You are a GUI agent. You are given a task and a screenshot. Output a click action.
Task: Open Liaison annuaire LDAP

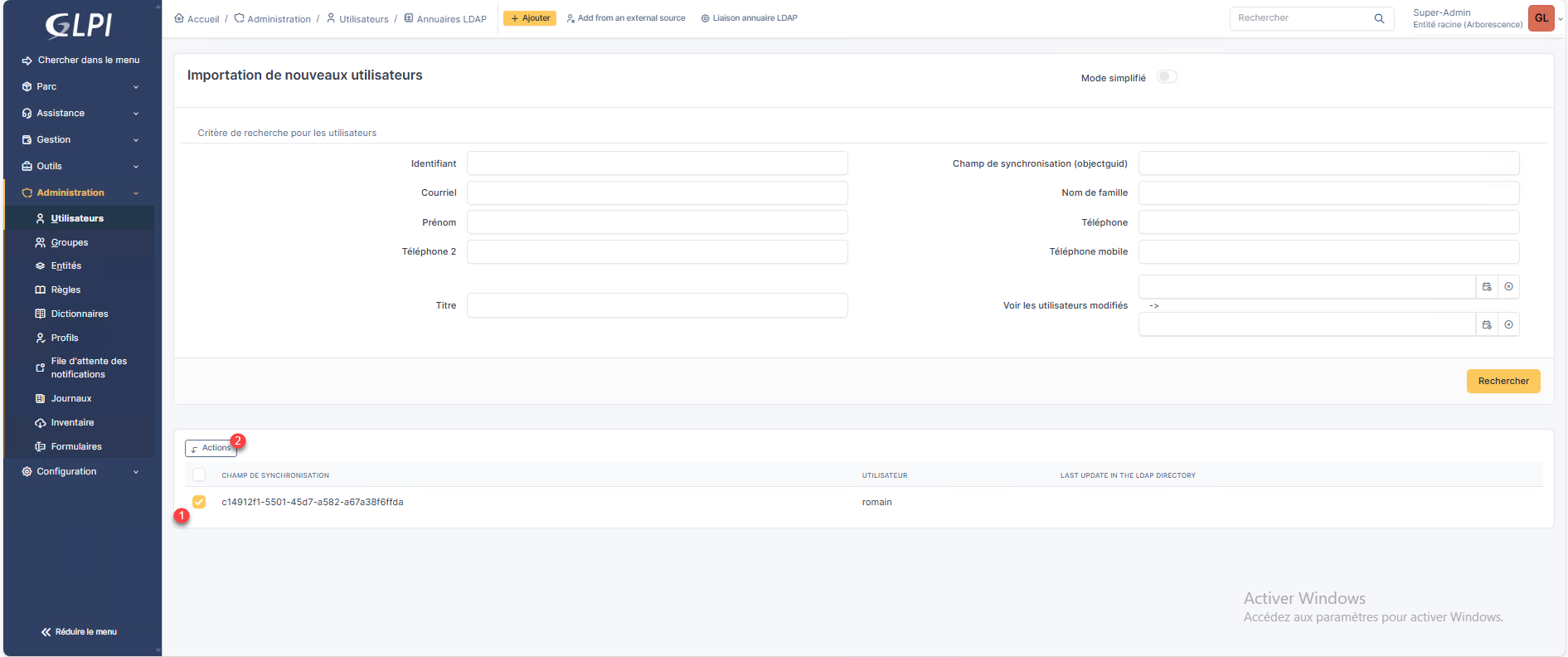749,18
